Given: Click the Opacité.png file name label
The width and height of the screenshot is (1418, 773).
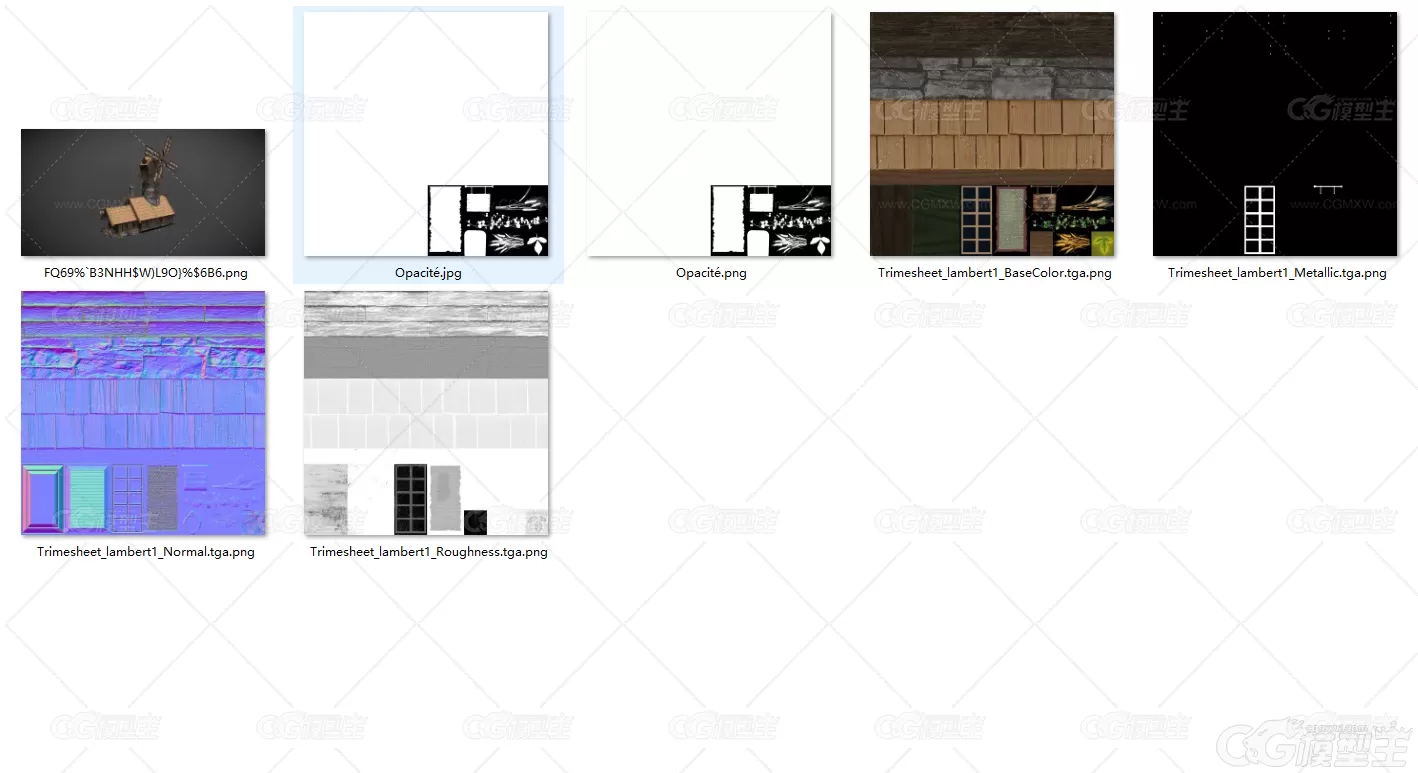Looking at the screenshot, I should 711,272.
